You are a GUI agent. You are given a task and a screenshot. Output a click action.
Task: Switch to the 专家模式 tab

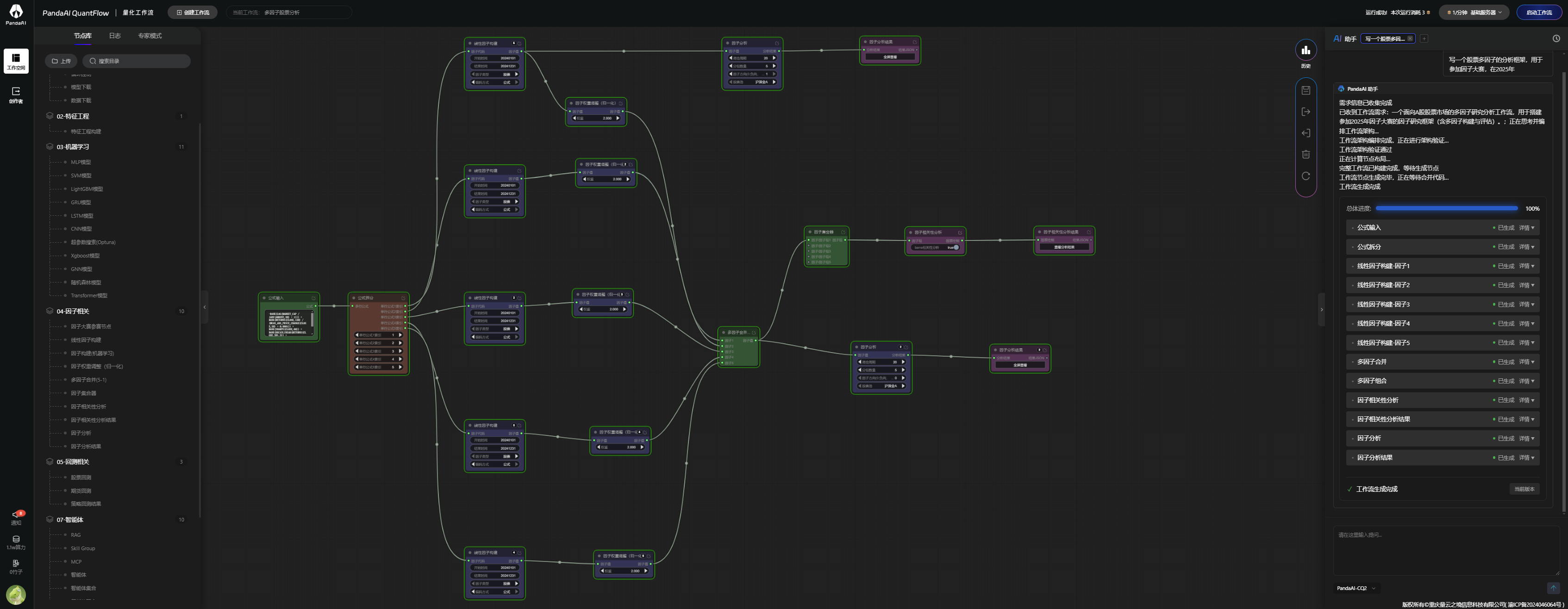(150, 36)
